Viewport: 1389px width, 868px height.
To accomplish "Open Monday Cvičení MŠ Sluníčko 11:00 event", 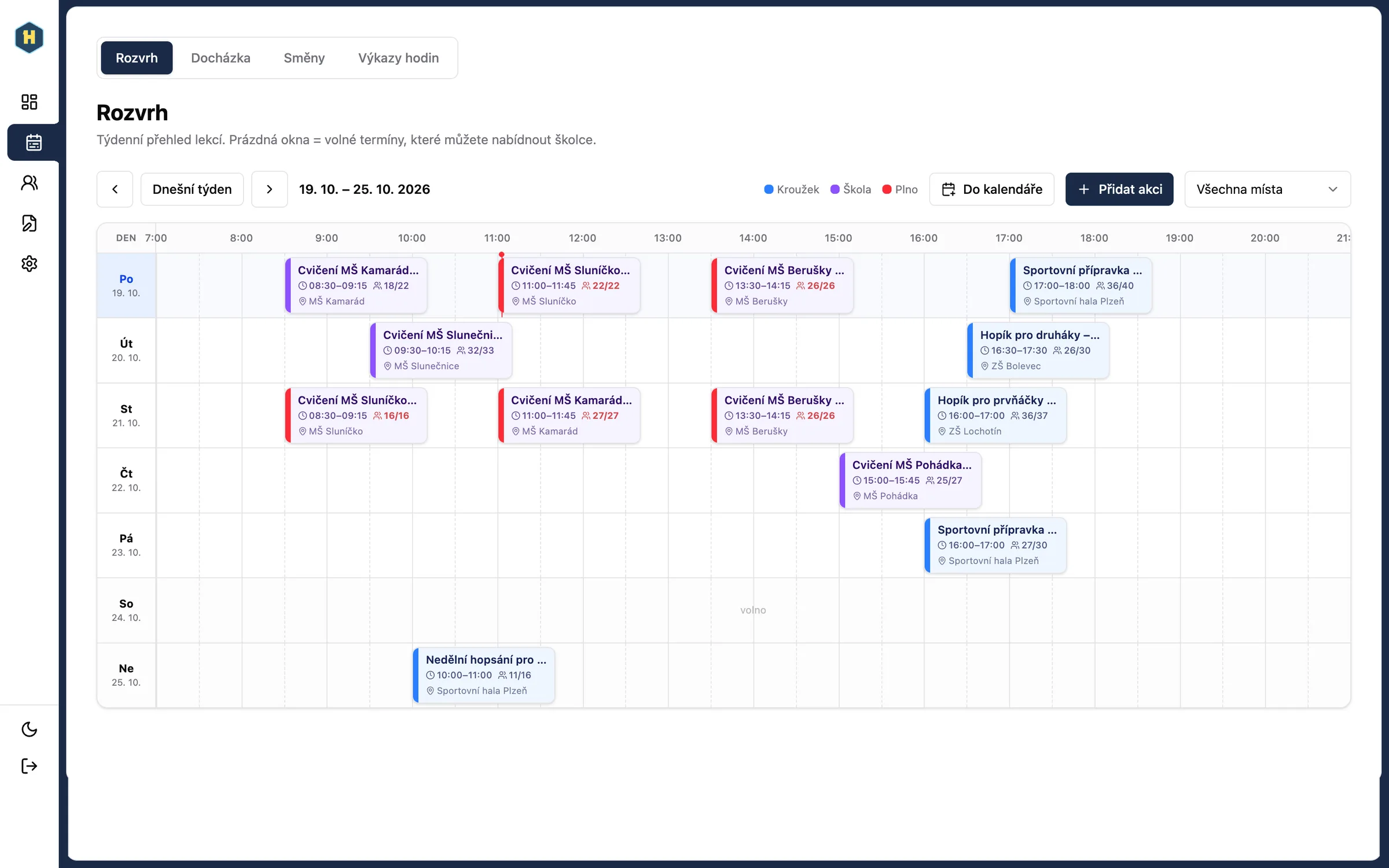I will [569, 285].
